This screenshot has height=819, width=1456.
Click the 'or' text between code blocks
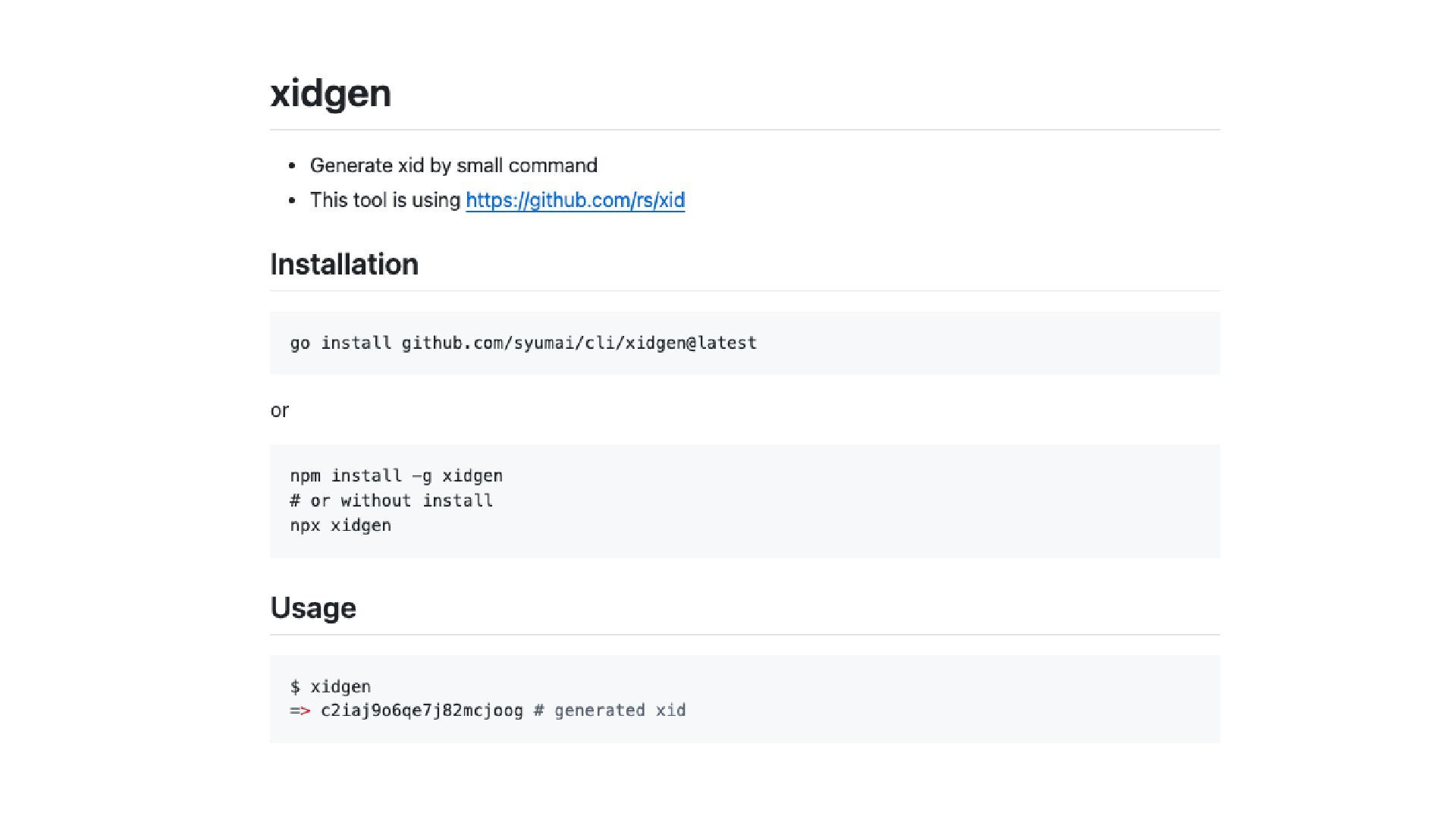280,410
